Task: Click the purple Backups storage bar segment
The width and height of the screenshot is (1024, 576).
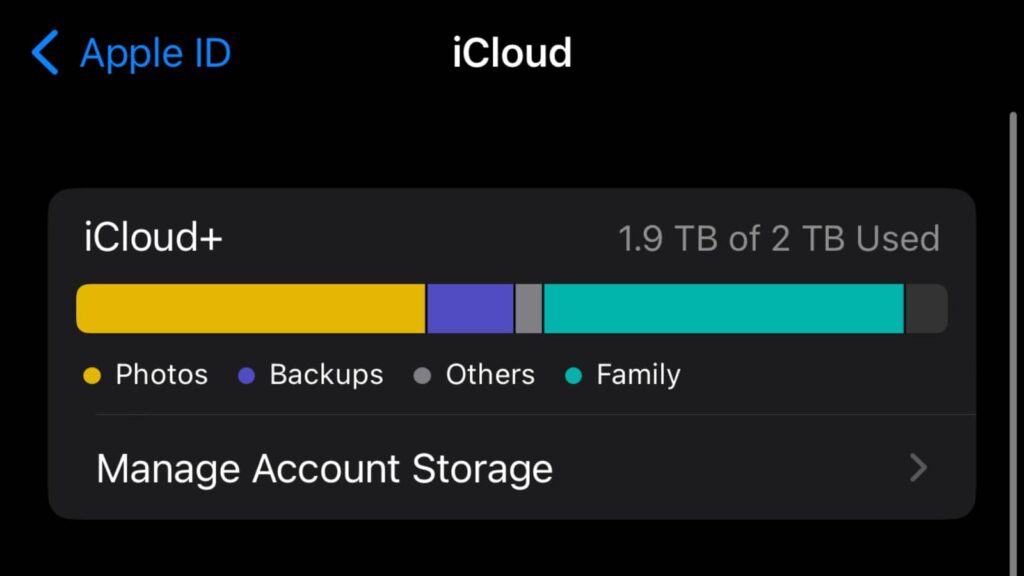Action: pyautogui.click(x=470, y=308)
